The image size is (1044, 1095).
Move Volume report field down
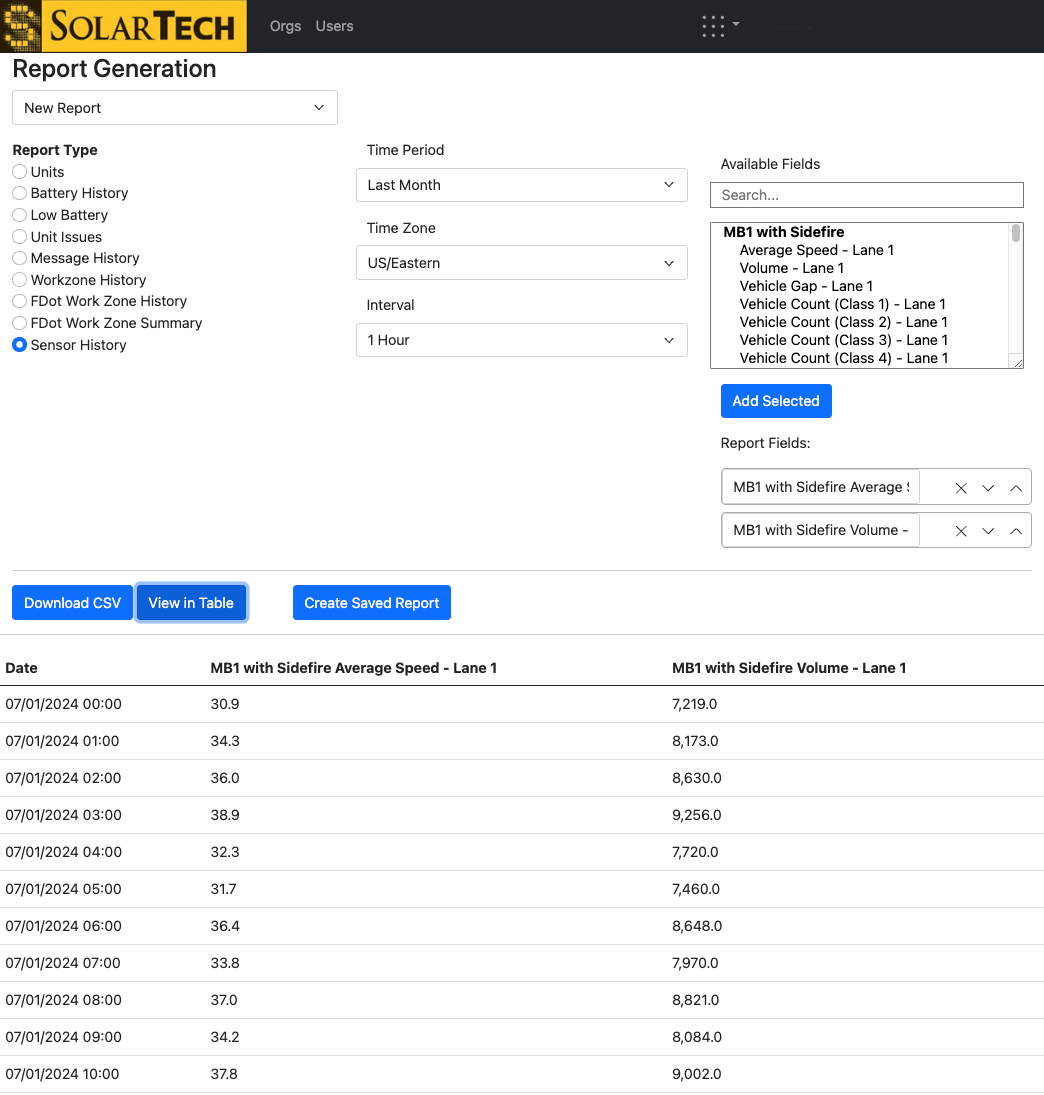pos(988,531)
